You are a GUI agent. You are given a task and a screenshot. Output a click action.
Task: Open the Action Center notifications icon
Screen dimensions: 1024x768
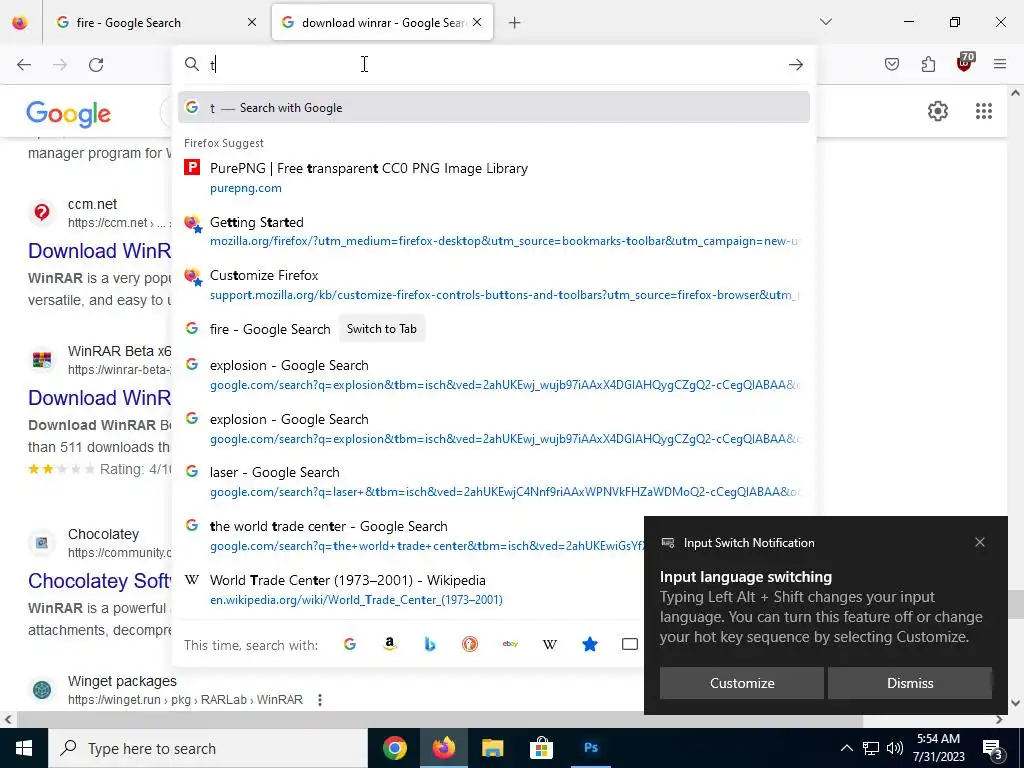pos(993,749)
